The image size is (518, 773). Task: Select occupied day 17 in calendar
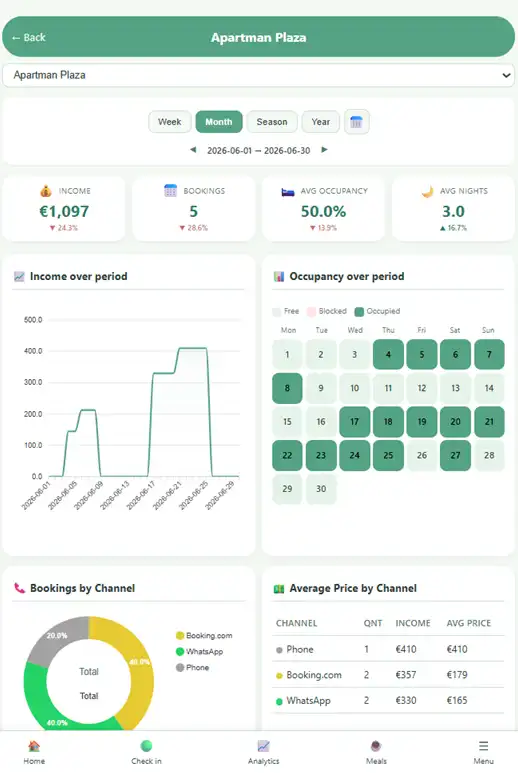(354, 422)
